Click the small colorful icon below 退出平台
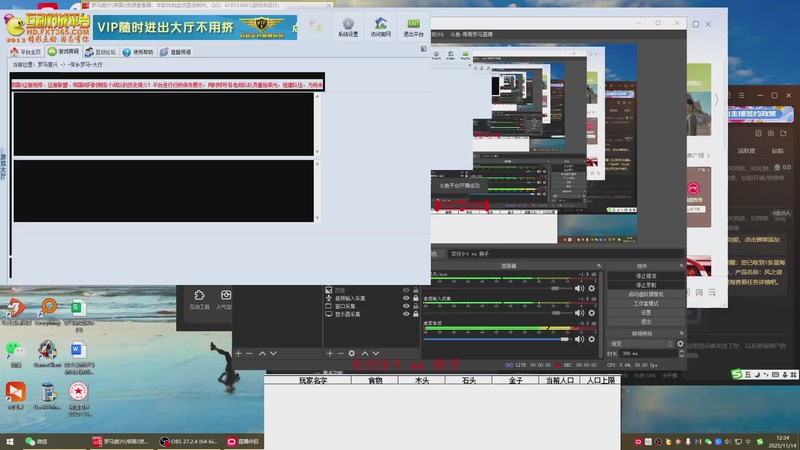Image resolution: width=800 pixels, height=450 pixels. 423,49
